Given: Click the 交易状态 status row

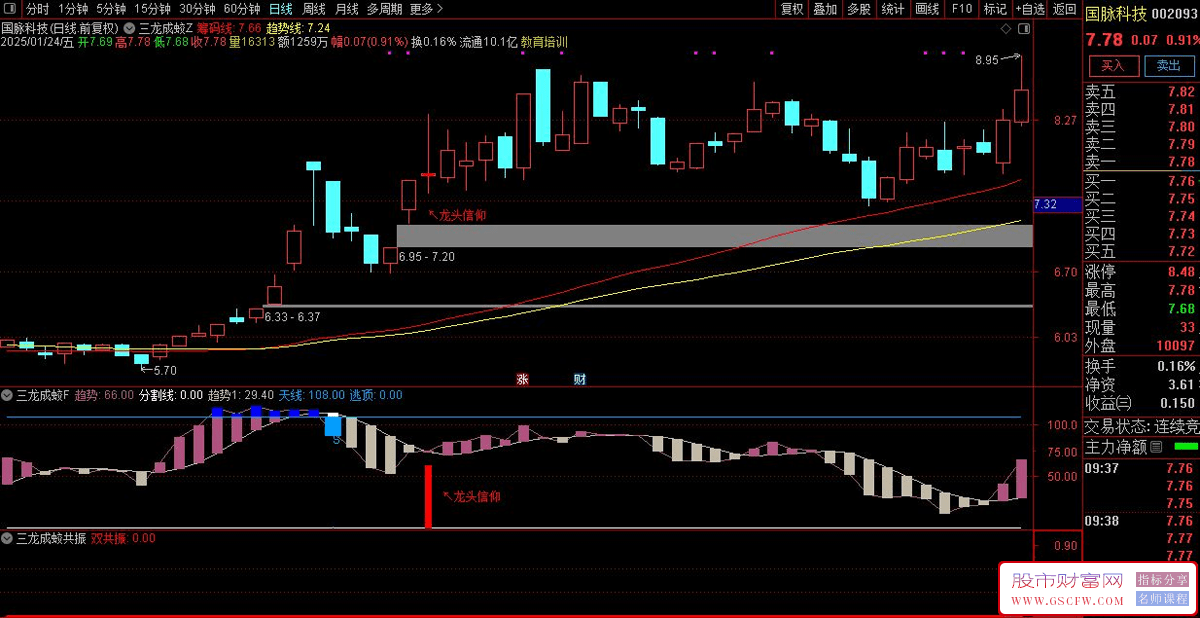Looking at the screenshot, I should 1142,425.
